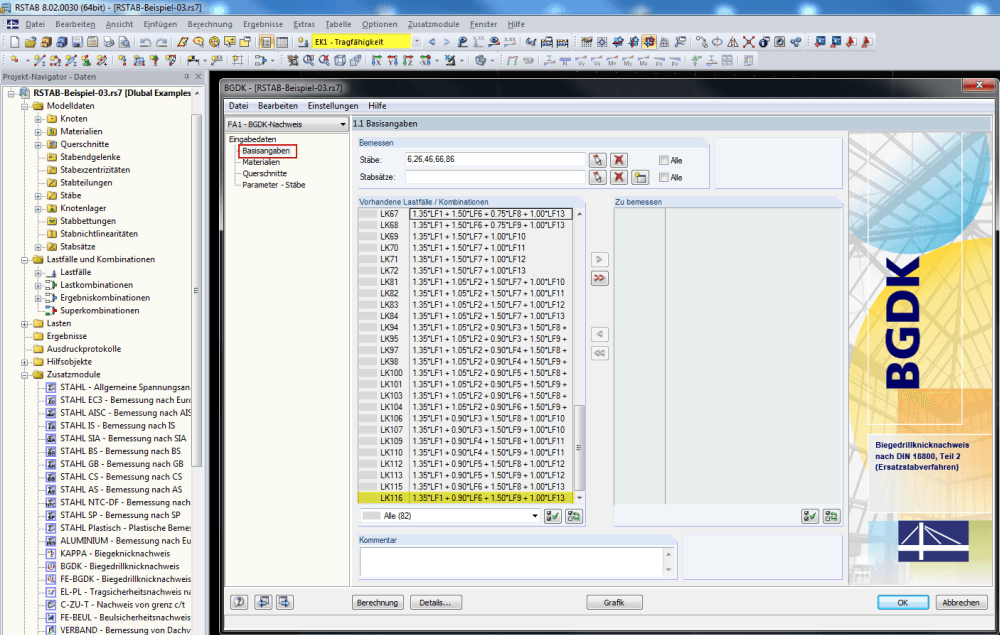The height and width of the screenshot is (635, 1000).
Task: Click the previous module table icon bottom left
Action: coord(263,602)
